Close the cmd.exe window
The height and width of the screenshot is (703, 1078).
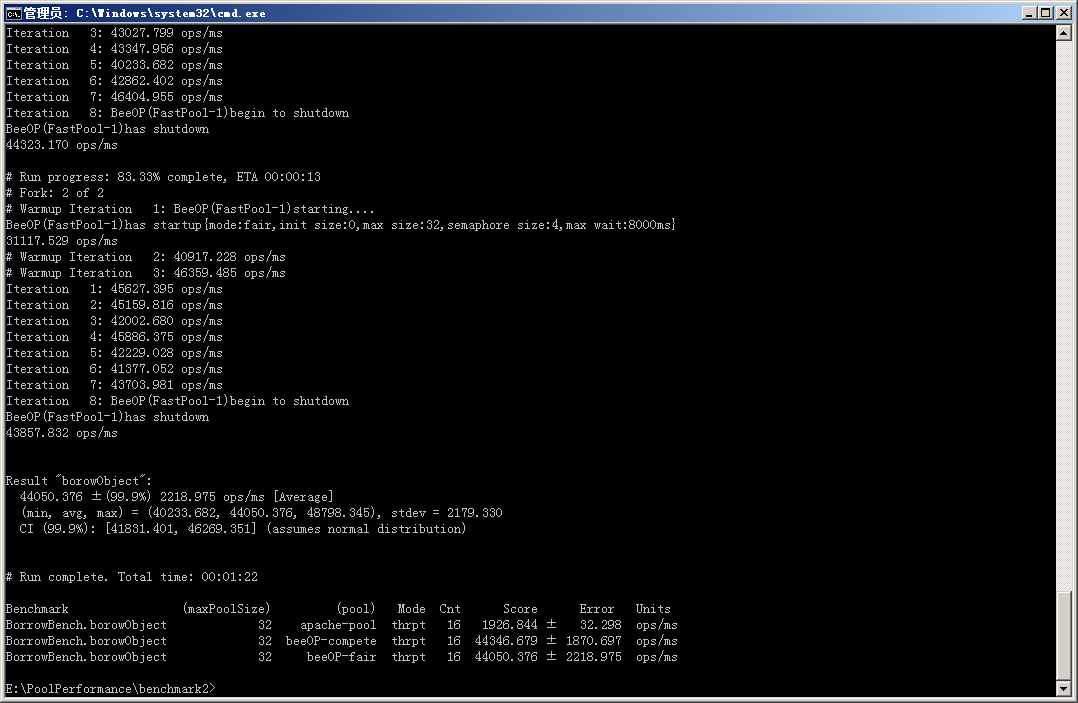[1063, 13]
